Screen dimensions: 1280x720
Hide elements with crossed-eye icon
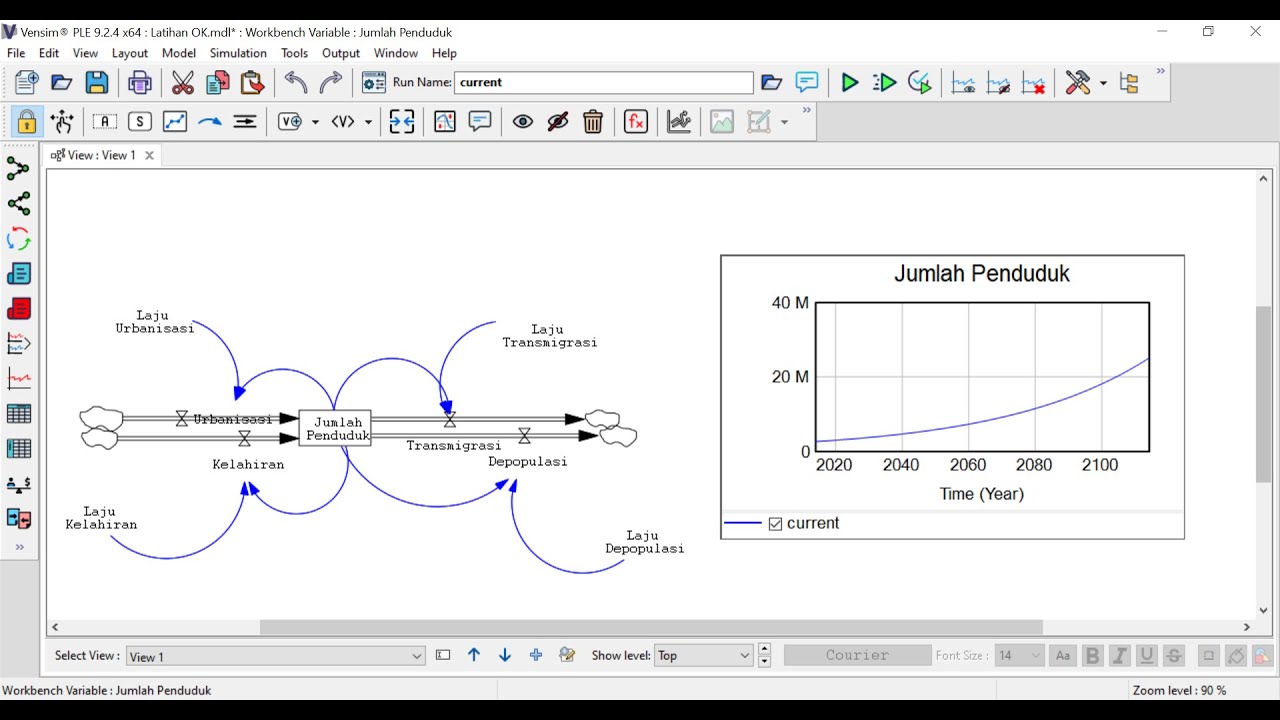click(x=558, y=122)
